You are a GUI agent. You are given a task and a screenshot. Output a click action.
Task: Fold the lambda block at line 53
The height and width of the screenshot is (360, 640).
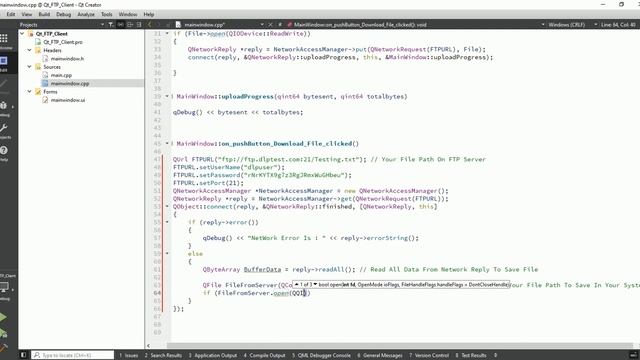coord(167,207)
